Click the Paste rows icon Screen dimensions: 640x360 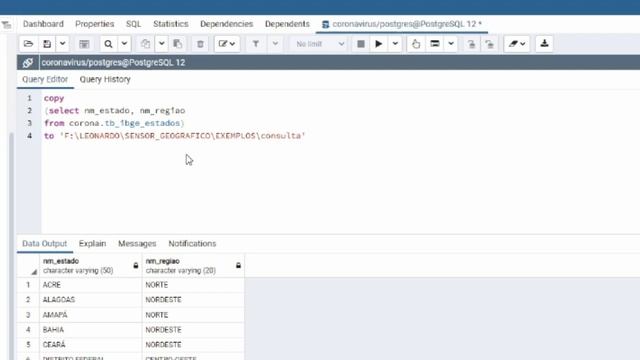[x=178, y=44]
